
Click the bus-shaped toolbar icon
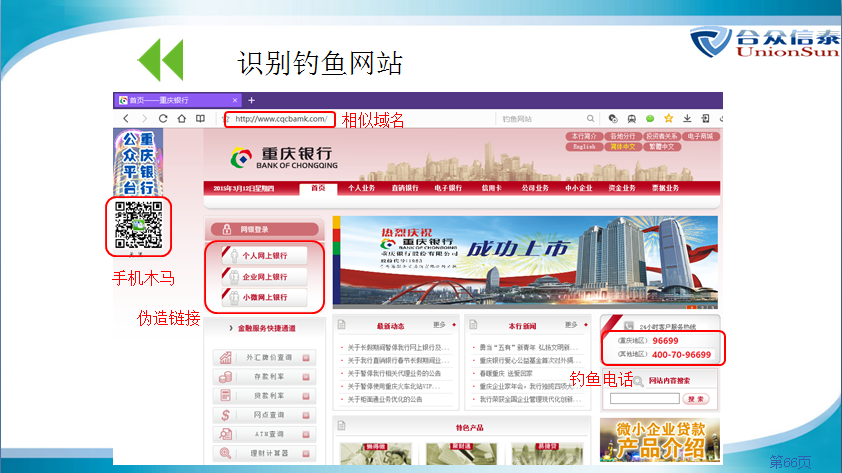[632, 119]
